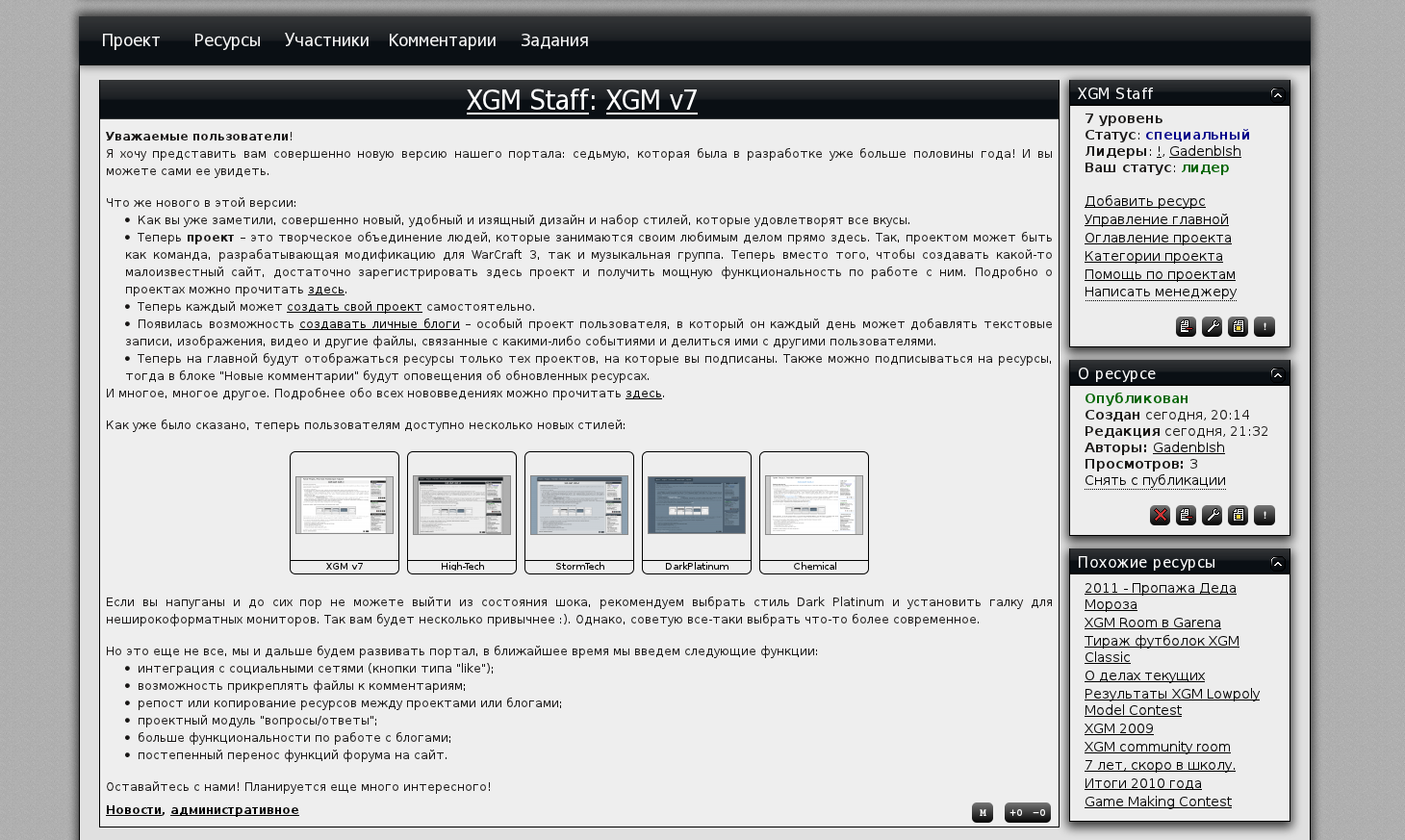Screen dimensions: 1405x840
Task: Click the red X icon in О ресурсе panel
Action: tap(1160, 516)
